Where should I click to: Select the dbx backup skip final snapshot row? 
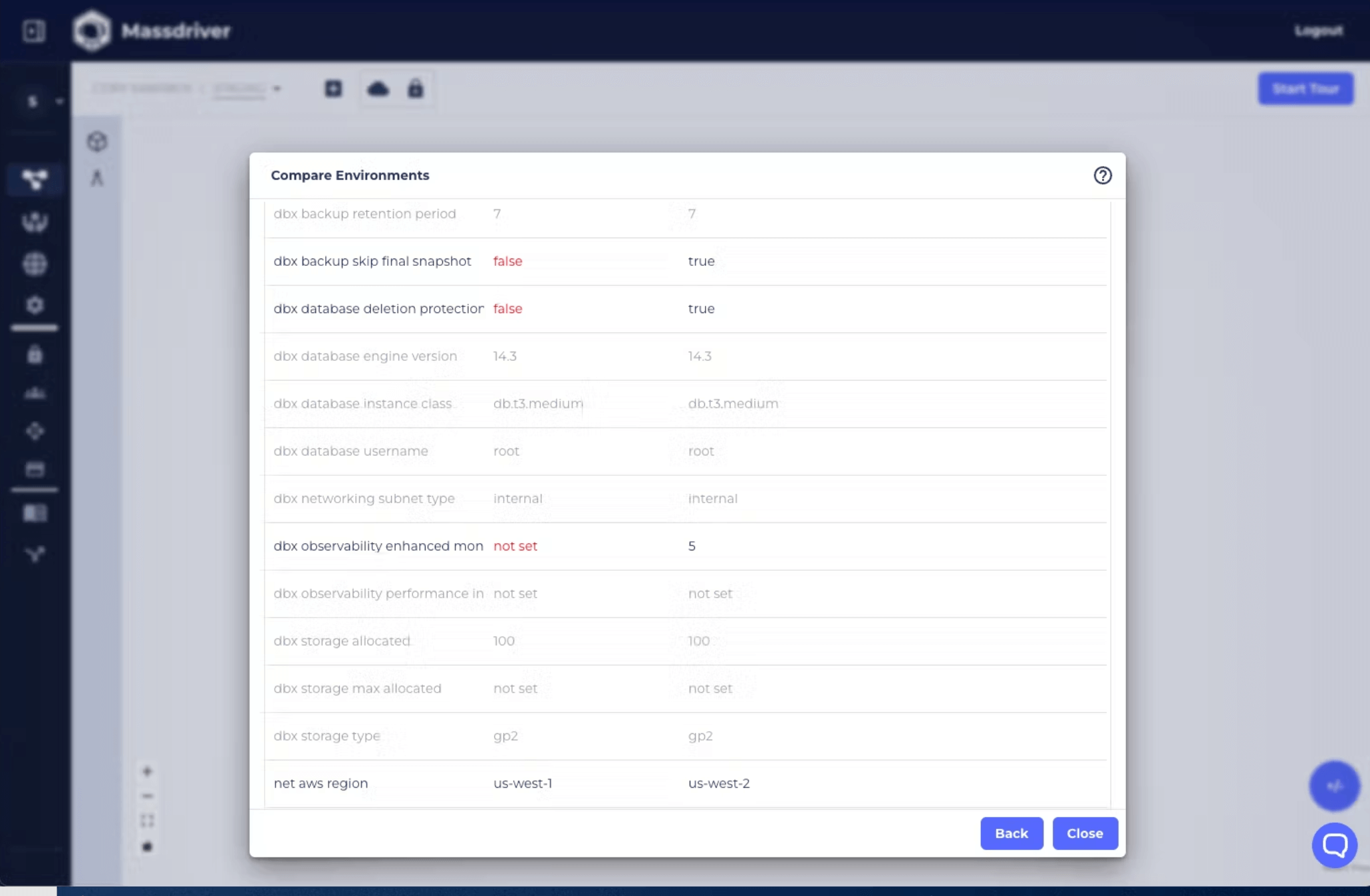click(685, 261)
